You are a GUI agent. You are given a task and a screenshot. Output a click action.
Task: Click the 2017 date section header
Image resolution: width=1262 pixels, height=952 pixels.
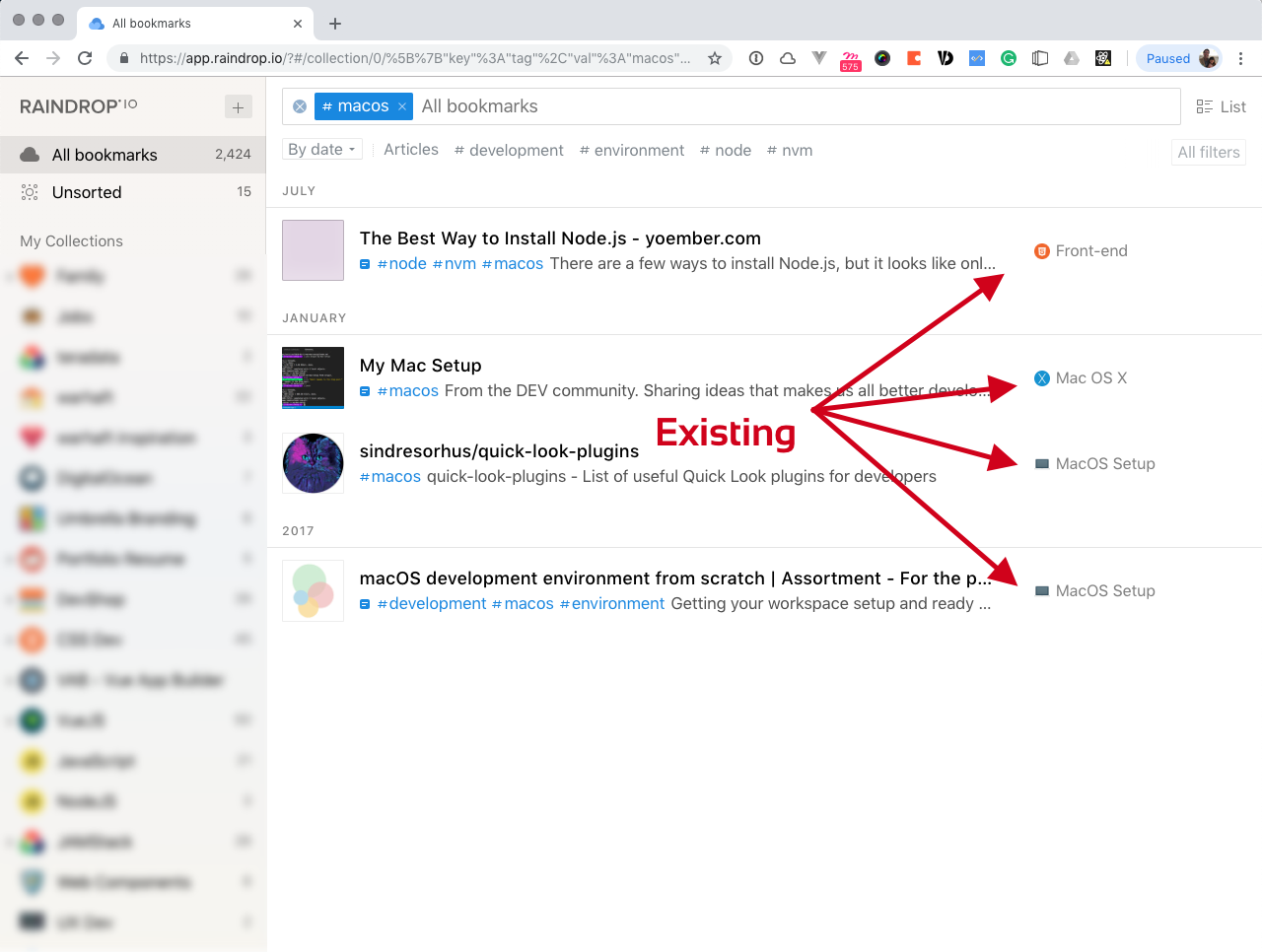[298, 531]
